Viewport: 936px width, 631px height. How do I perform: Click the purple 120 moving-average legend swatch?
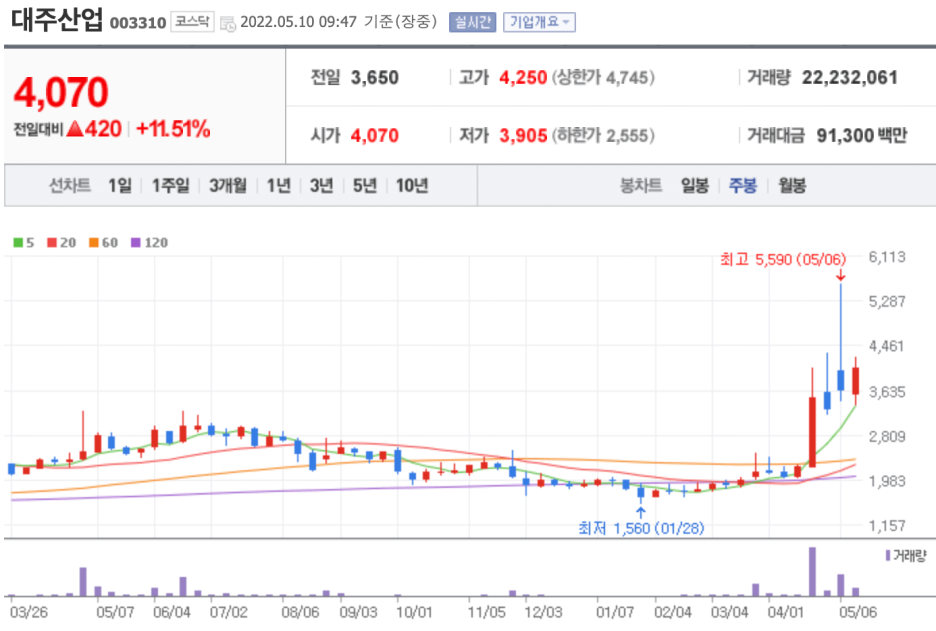coord(136,242)
